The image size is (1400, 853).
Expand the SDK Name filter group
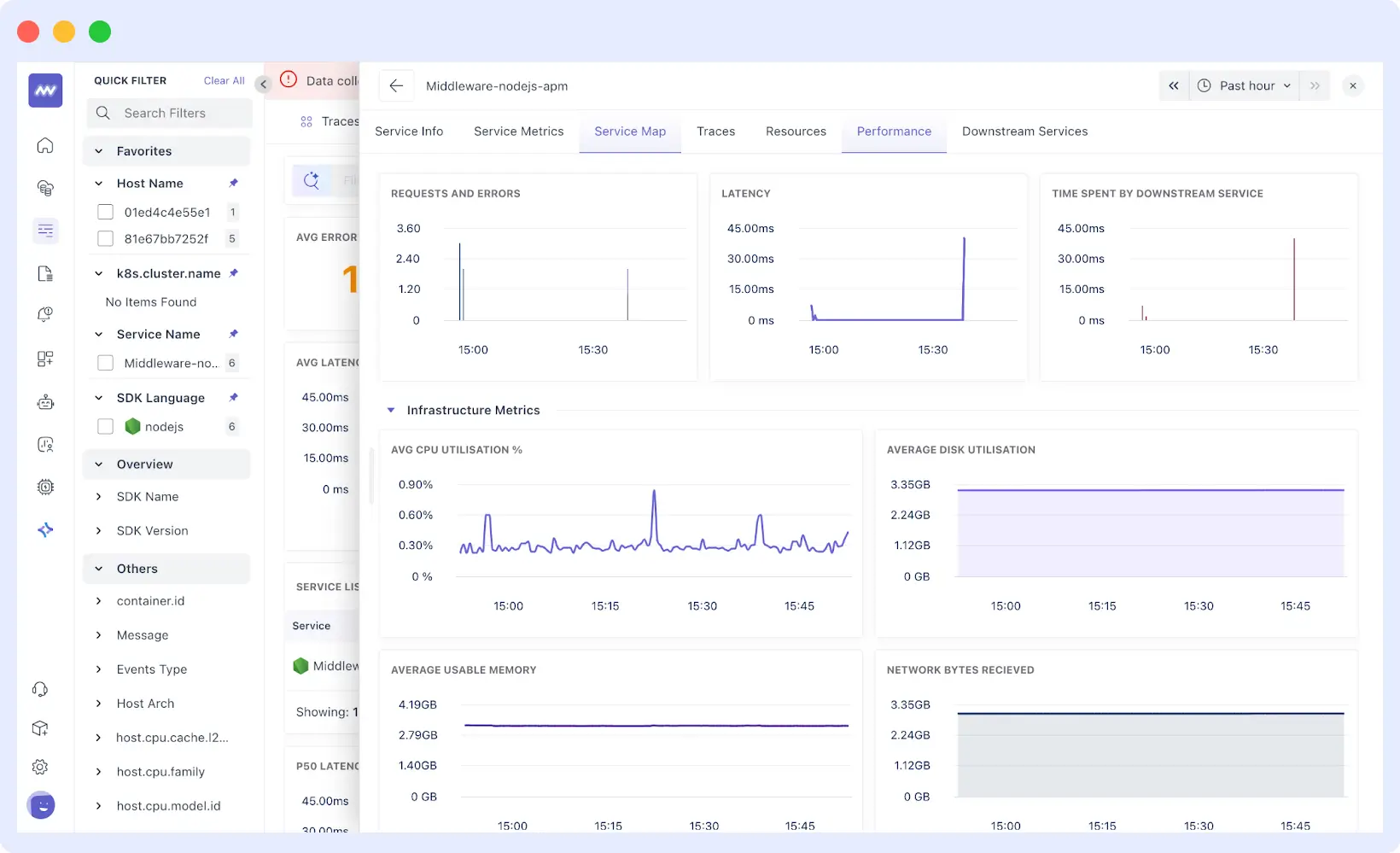pos(99,496)
